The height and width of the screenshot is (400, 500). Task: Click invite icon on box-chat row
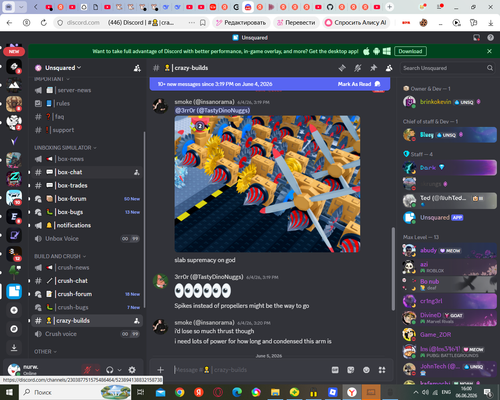(137, 172)
